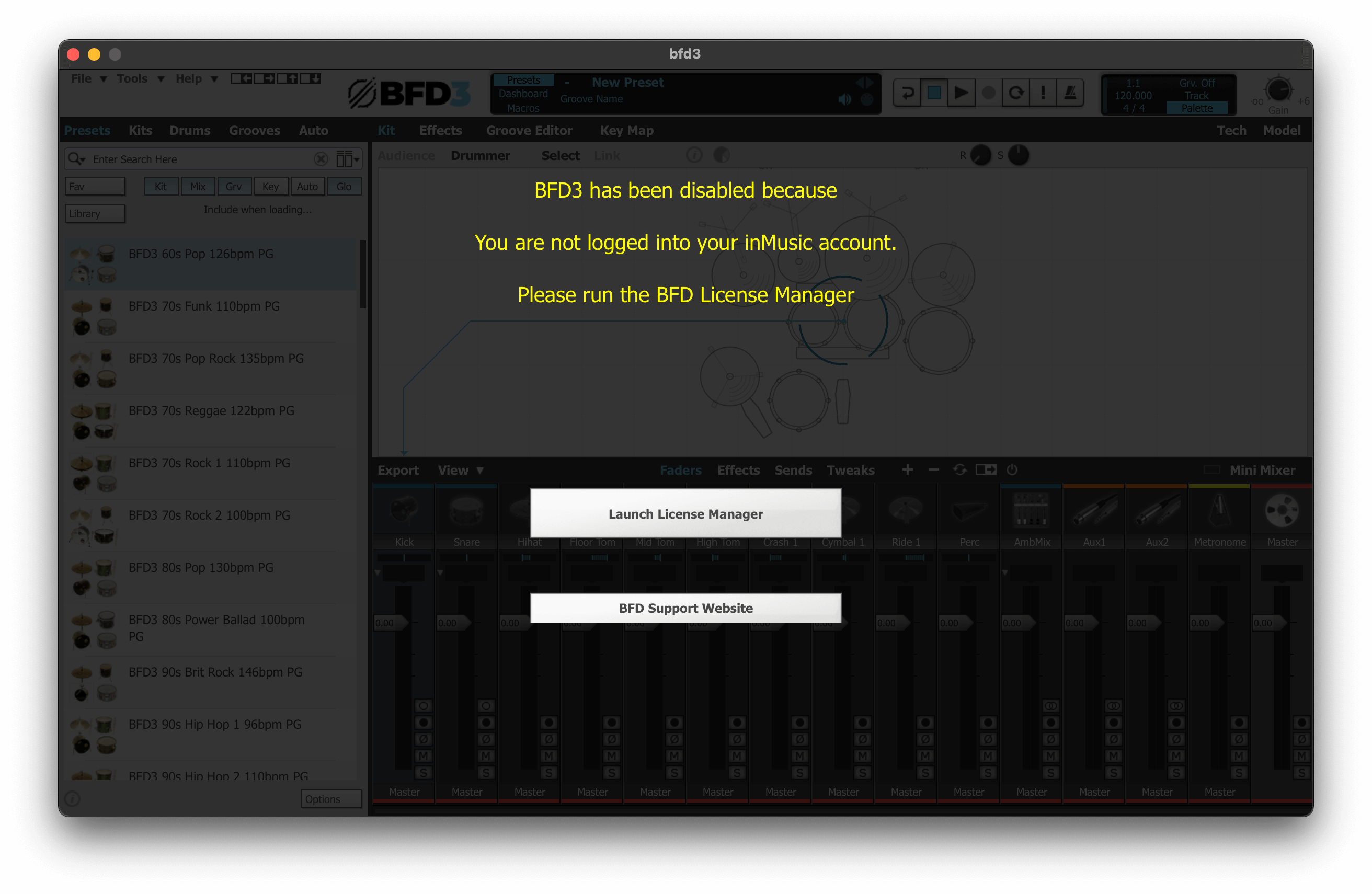
Task: Open the File menu dropdown
Action: click(x=89, y=78)
